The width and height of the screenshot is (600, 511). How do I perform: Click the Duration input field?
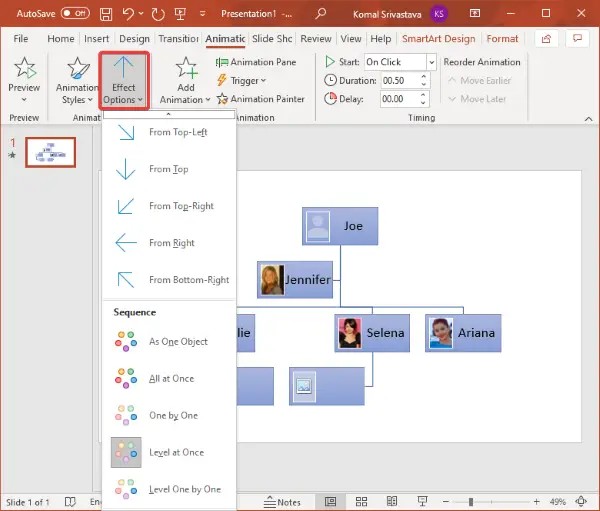pos(399,80)
